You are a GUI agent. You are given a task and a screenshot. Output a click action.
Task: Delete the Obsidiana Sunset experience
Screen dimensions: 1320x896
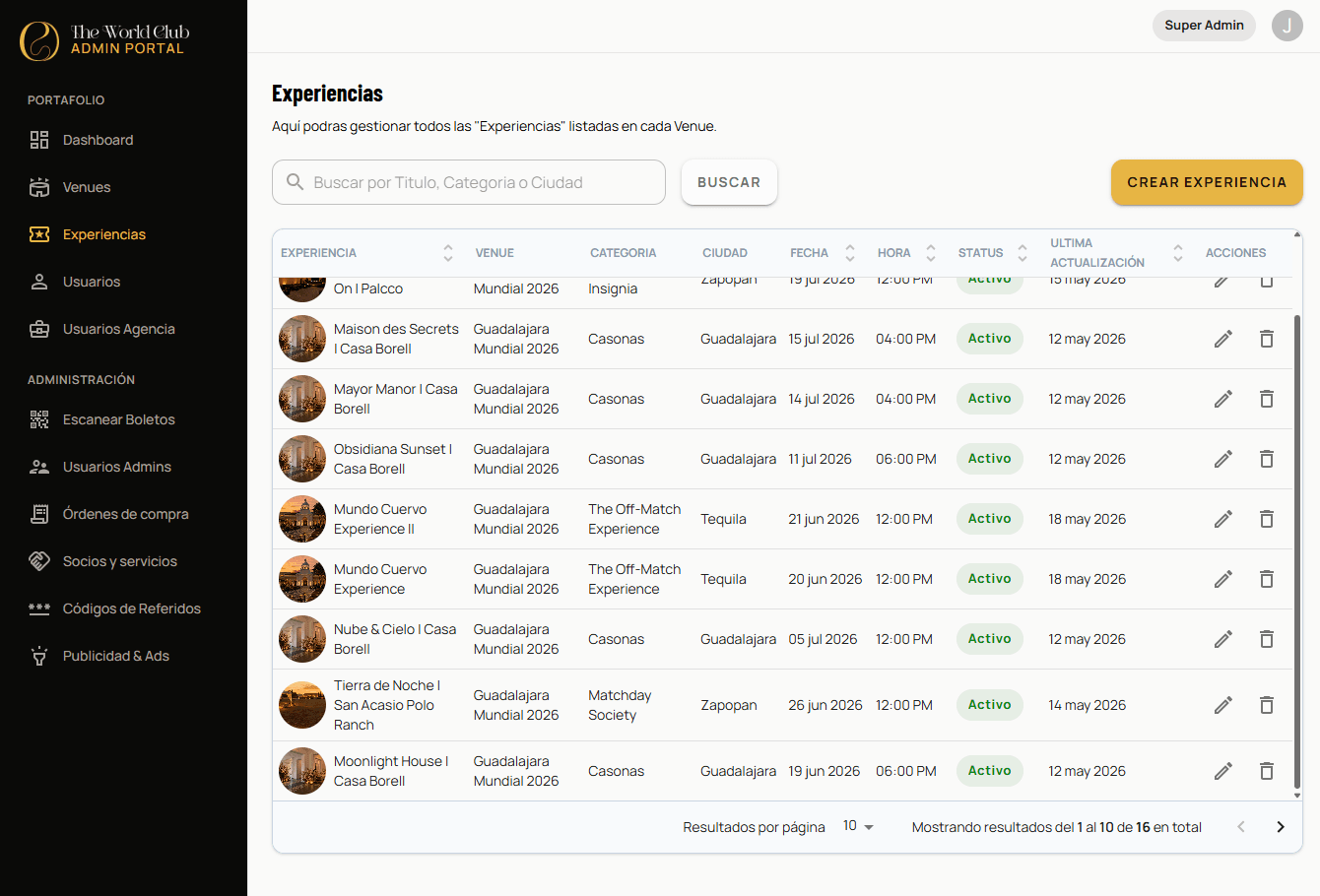click(x=1267, y=459)
